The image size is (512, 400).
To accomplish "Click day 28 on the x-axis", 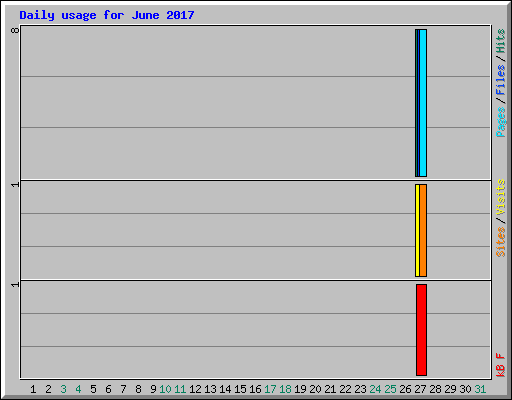I will click(x=435, y=389).
